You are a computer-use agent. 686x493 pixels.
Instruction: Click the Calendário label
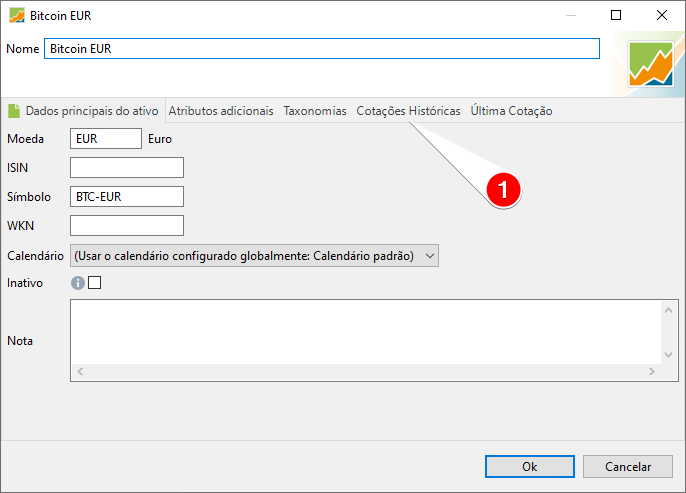click(35, 256)
